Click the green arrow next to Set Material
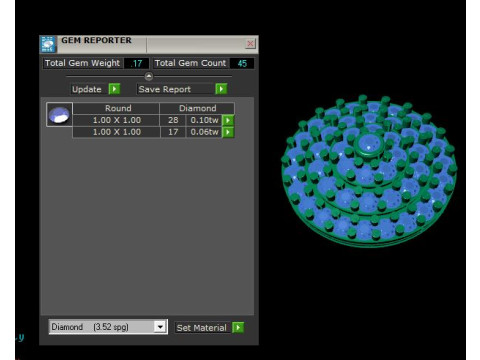Screen dimensions: 480x360 [x=238, y=328]
